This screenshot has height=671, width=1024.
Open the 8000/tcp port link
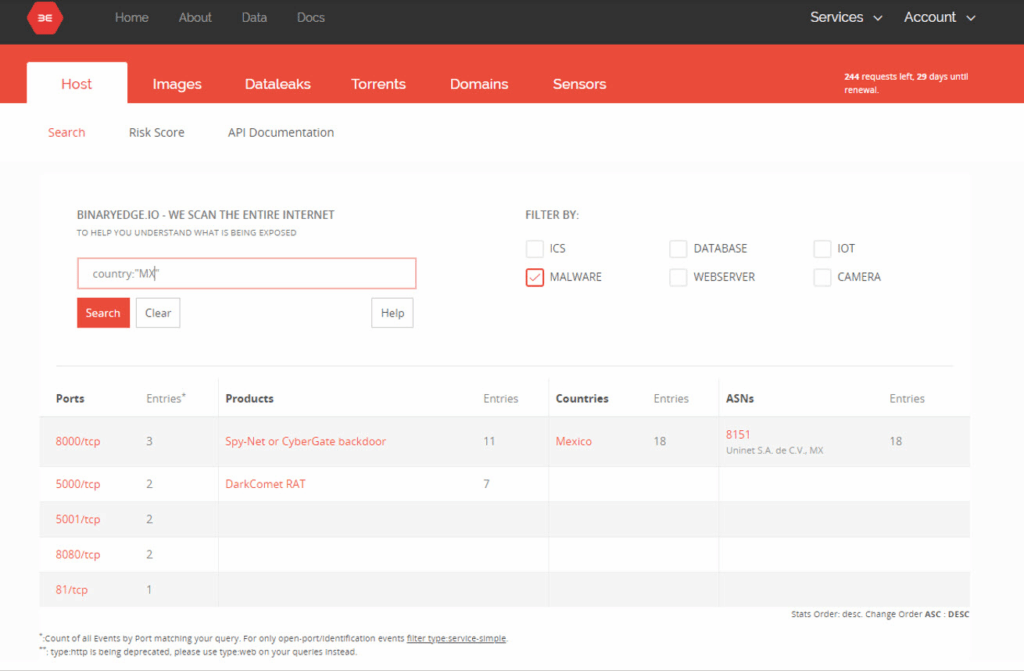pos(78,442)
